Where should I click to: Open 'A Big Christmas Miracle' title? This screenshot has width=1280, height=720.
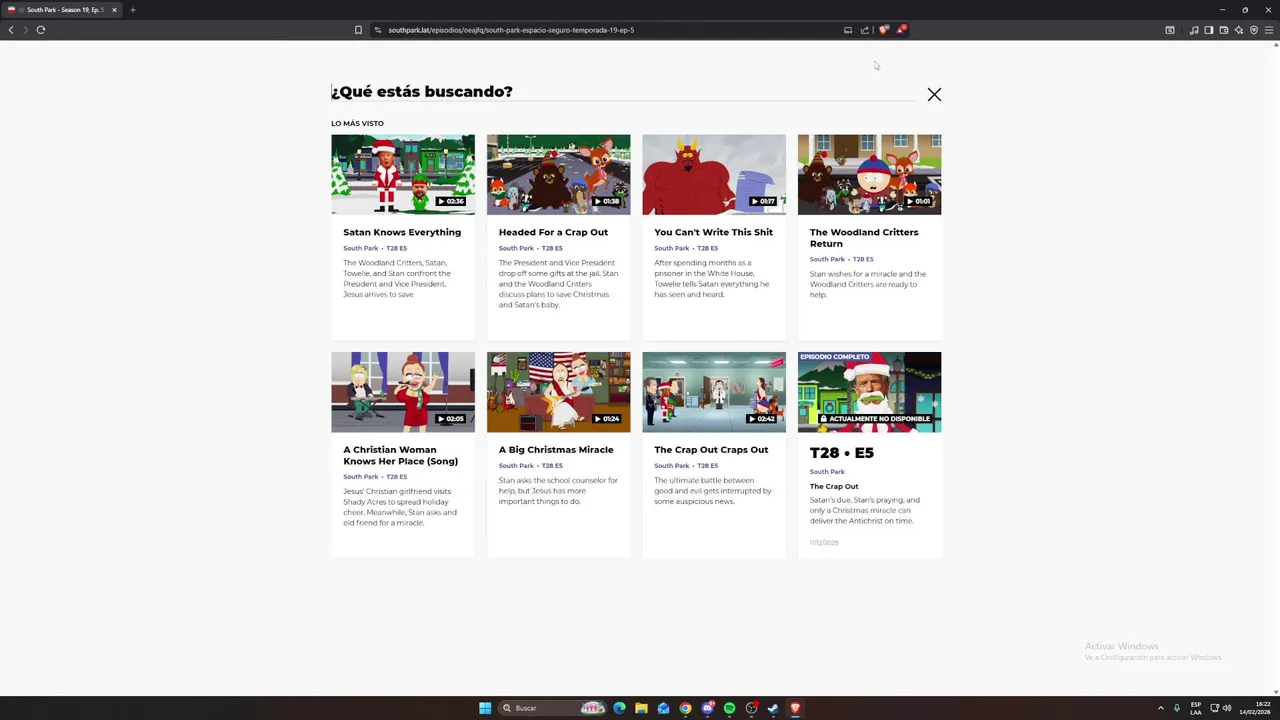pos(556,450)
